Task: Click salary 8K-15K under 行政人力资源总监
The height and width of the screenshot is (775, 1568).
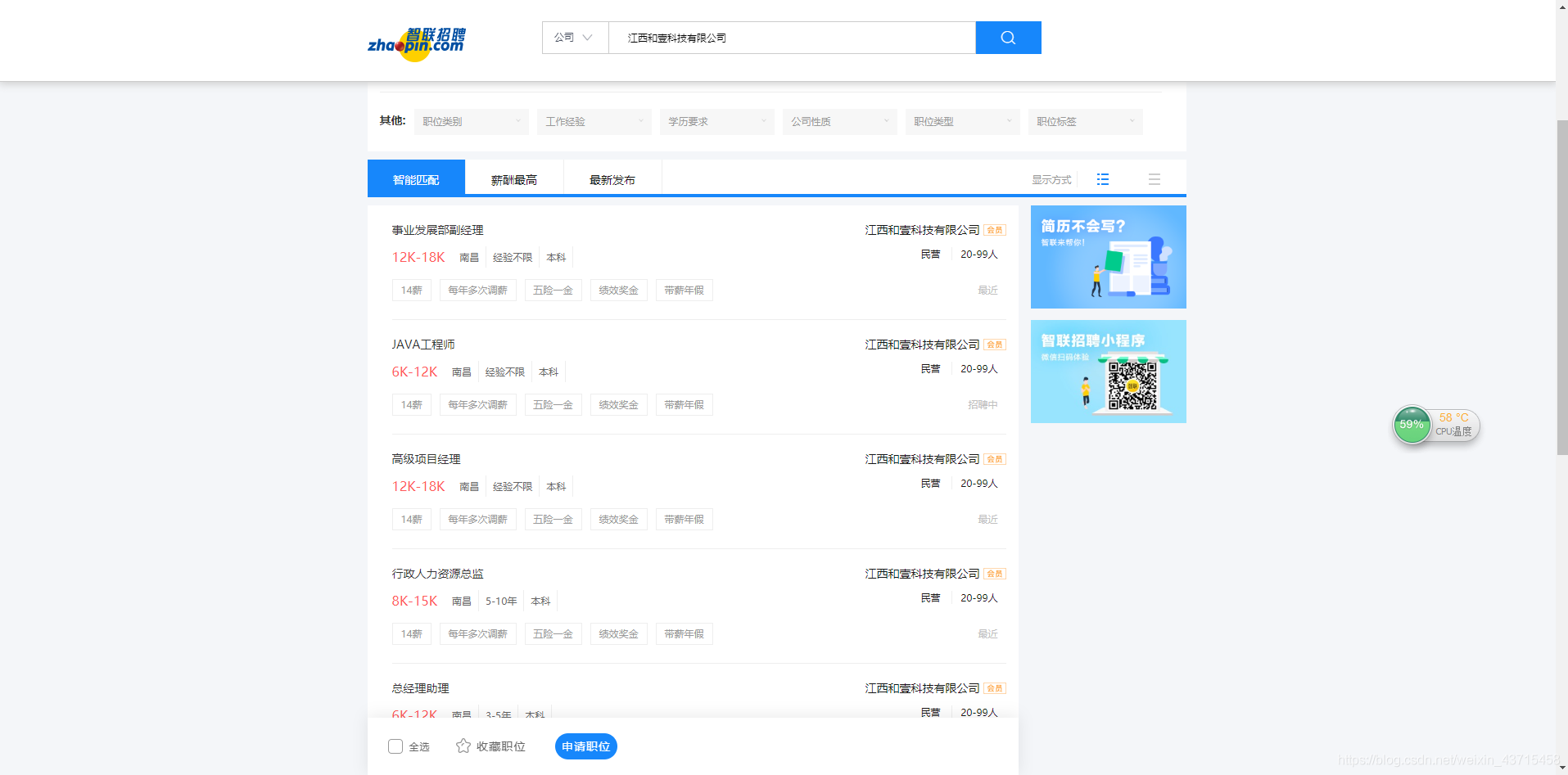Action: pos(414,601)
